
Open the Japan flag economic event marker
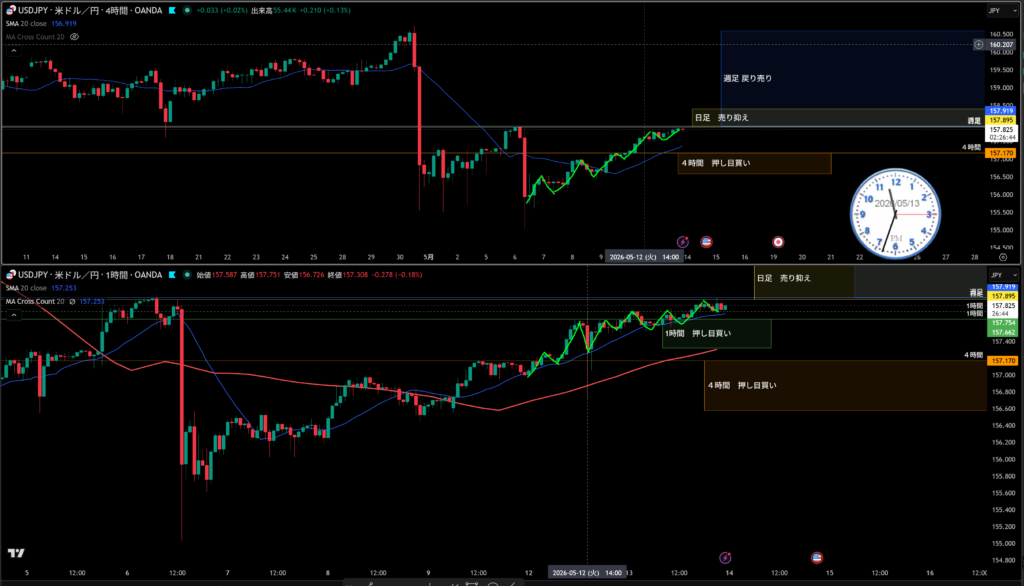pyautogui.click(x=778, y=242)
